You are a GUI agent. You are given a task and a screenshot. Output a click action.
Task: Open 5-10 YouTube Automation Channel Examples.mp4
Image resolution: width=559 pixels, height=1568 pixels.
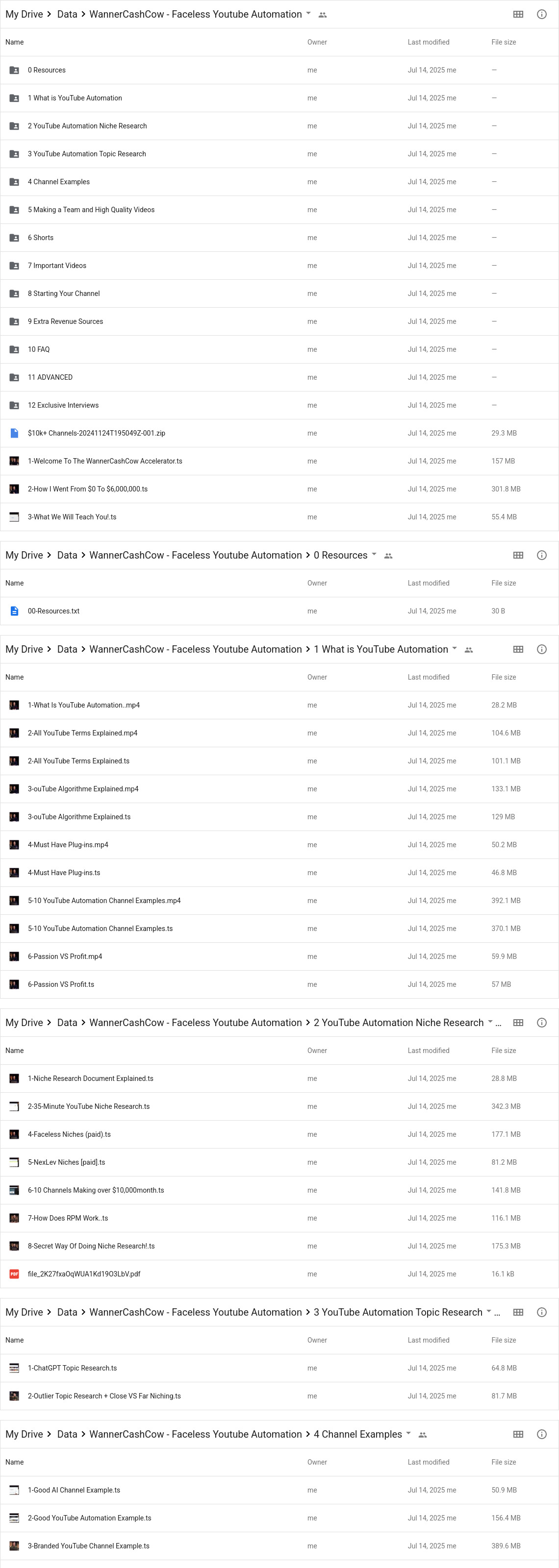tap(104, 901)
